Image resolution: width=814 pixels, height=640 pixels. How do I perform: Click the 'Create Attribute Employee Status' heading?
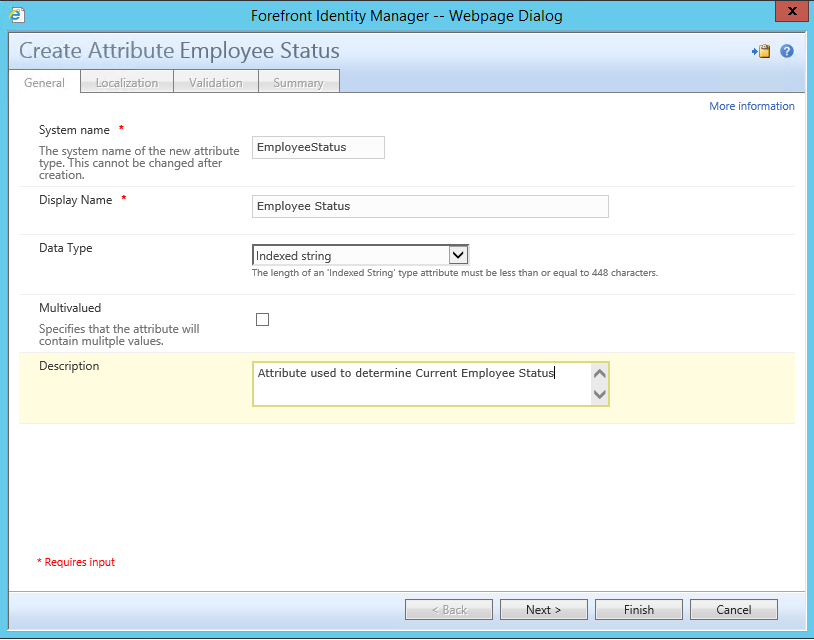179,51
